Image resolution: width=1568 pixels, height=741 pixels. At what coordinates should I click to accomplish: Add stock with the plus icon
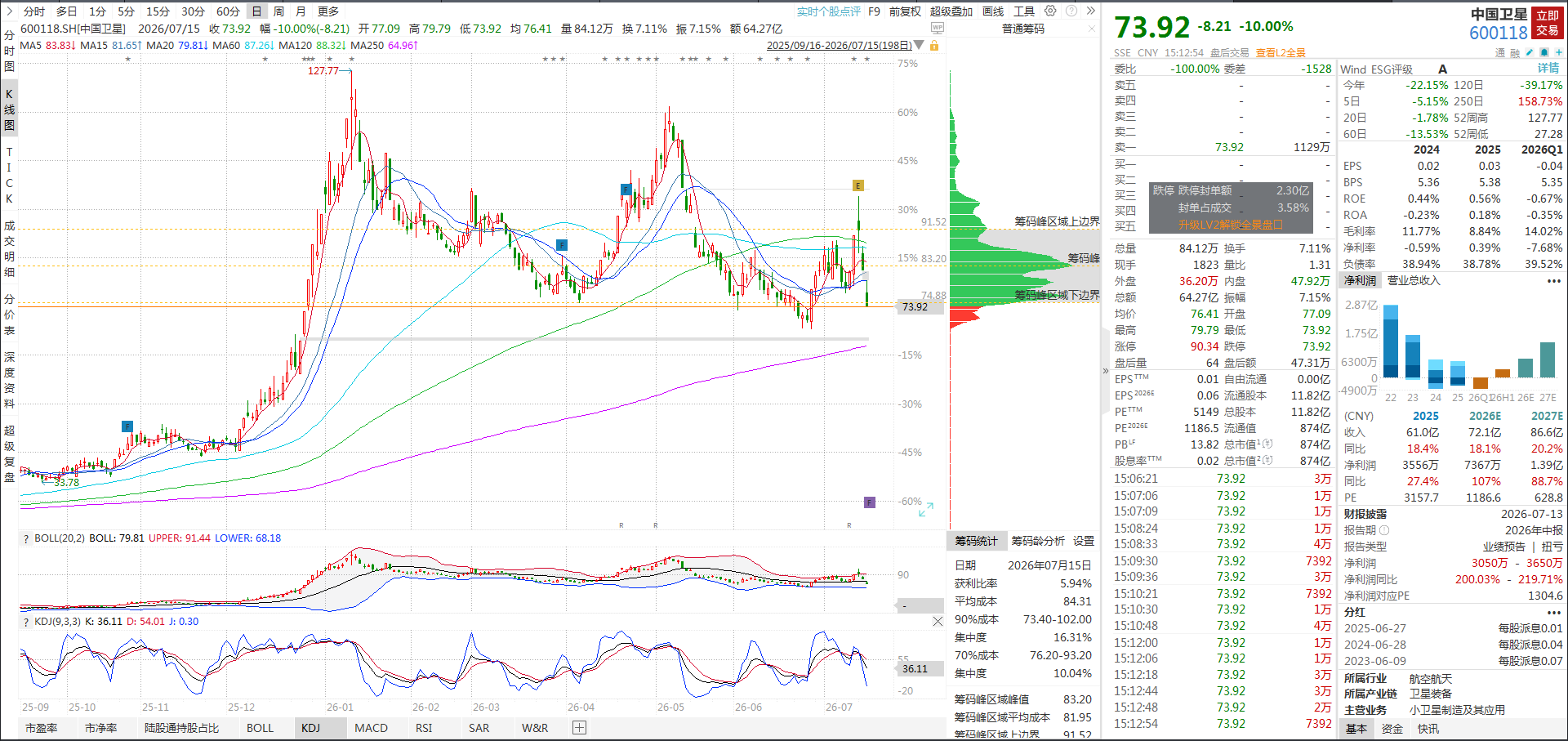tap(1558, 52)
